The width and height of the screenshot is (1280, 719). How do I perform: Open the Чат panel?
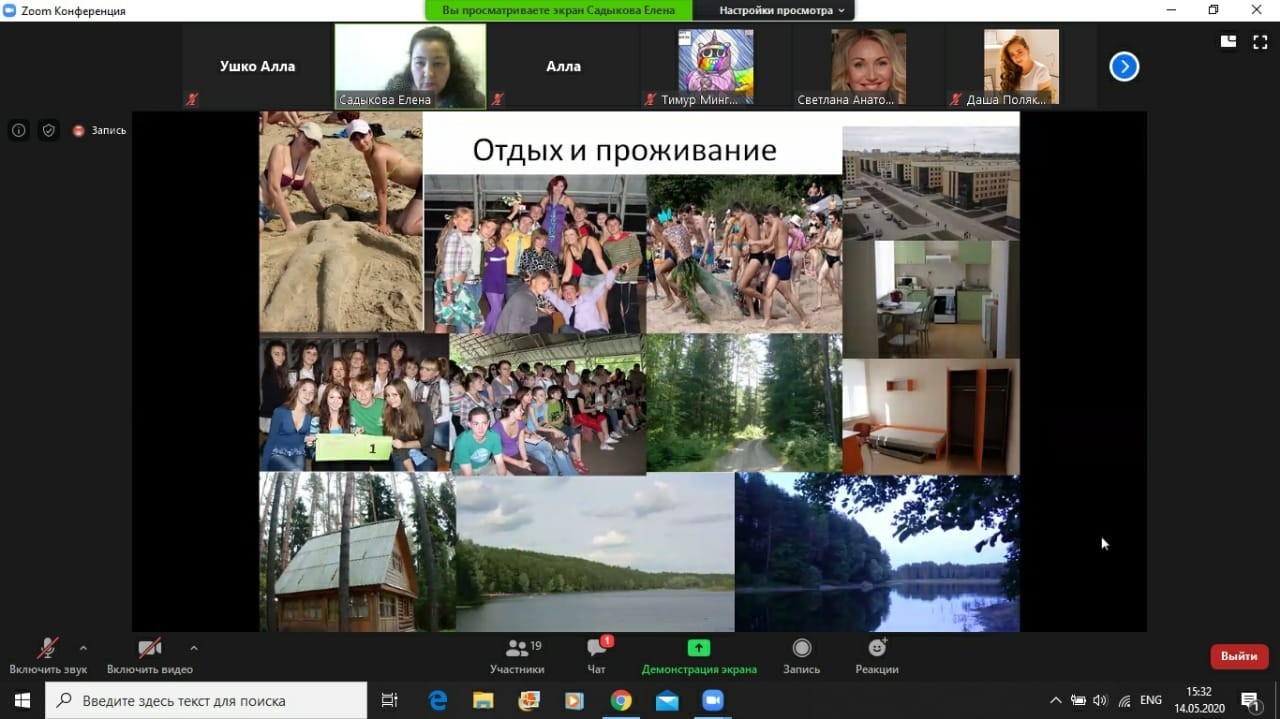pyautogui.click(x=596, y=656)
